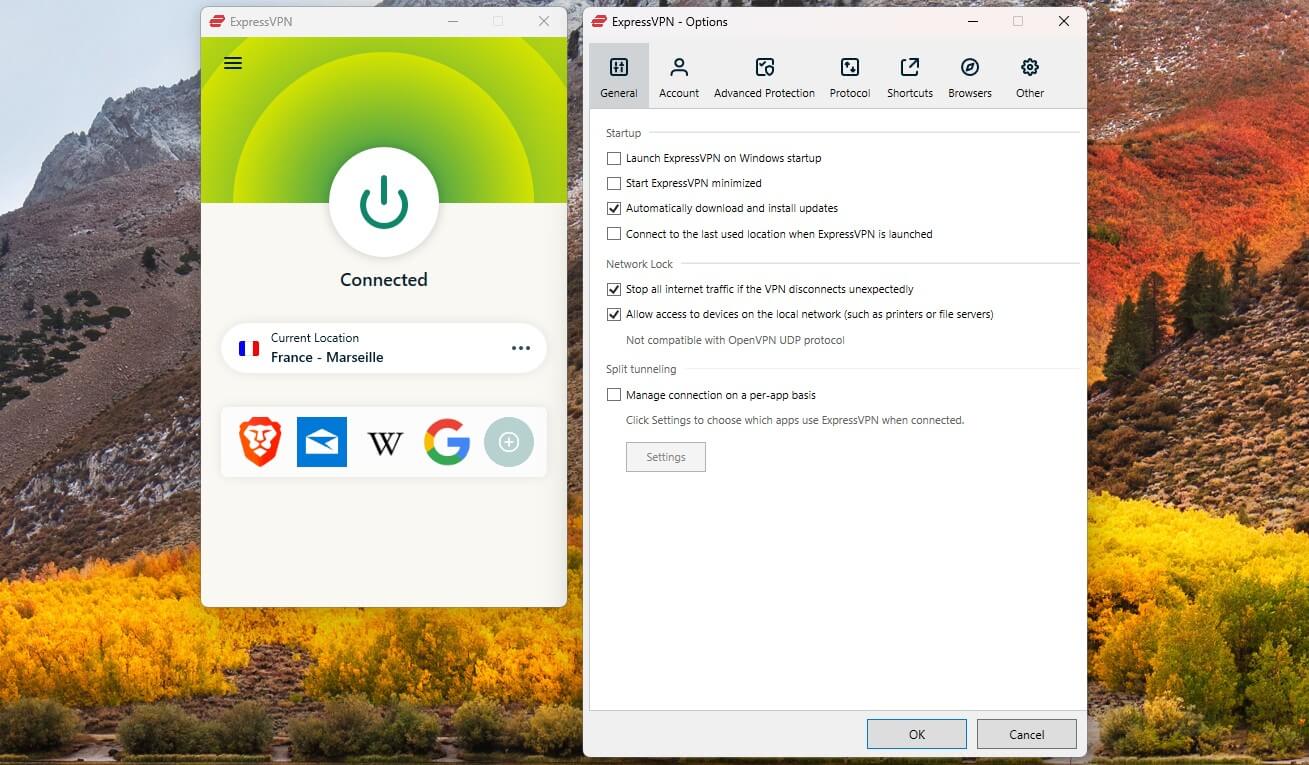This screenshot has height=765, width=1309.
Task: Enable Launch ExpressVPN on Windows startup
Action: (614, 158)
